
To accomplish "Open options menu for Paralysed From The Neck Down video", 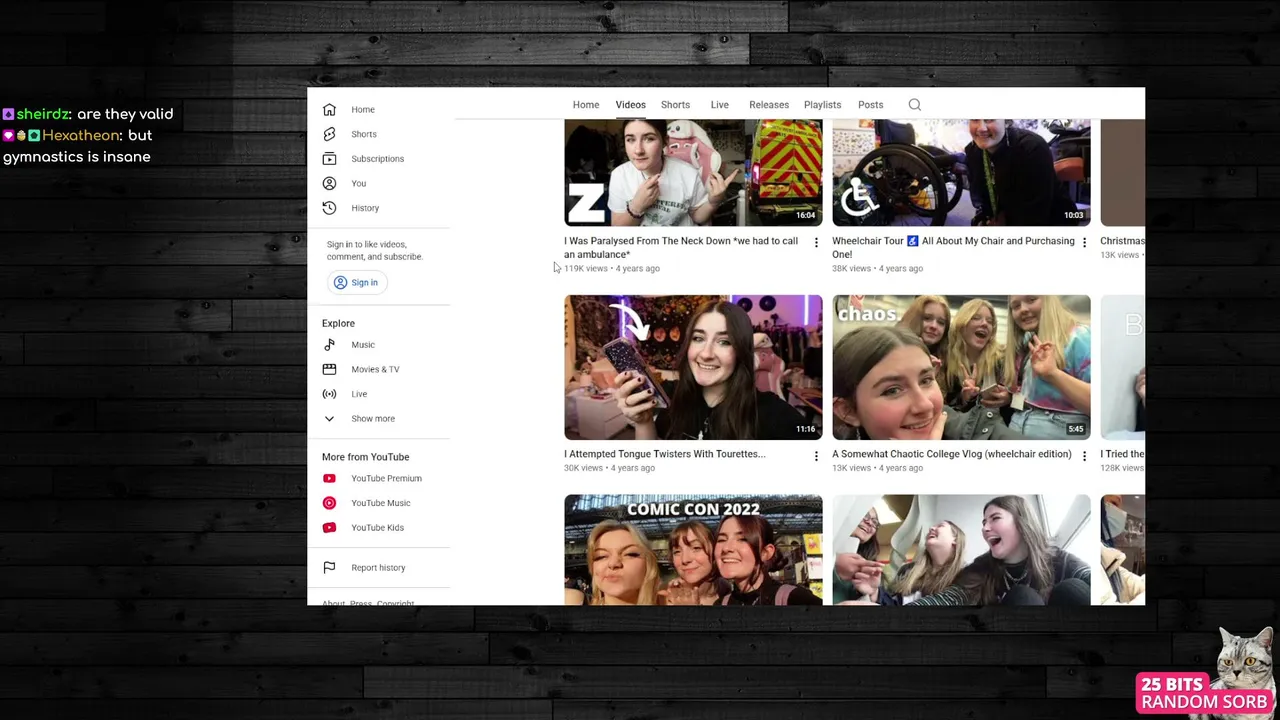I will click(x=816, y=243).
